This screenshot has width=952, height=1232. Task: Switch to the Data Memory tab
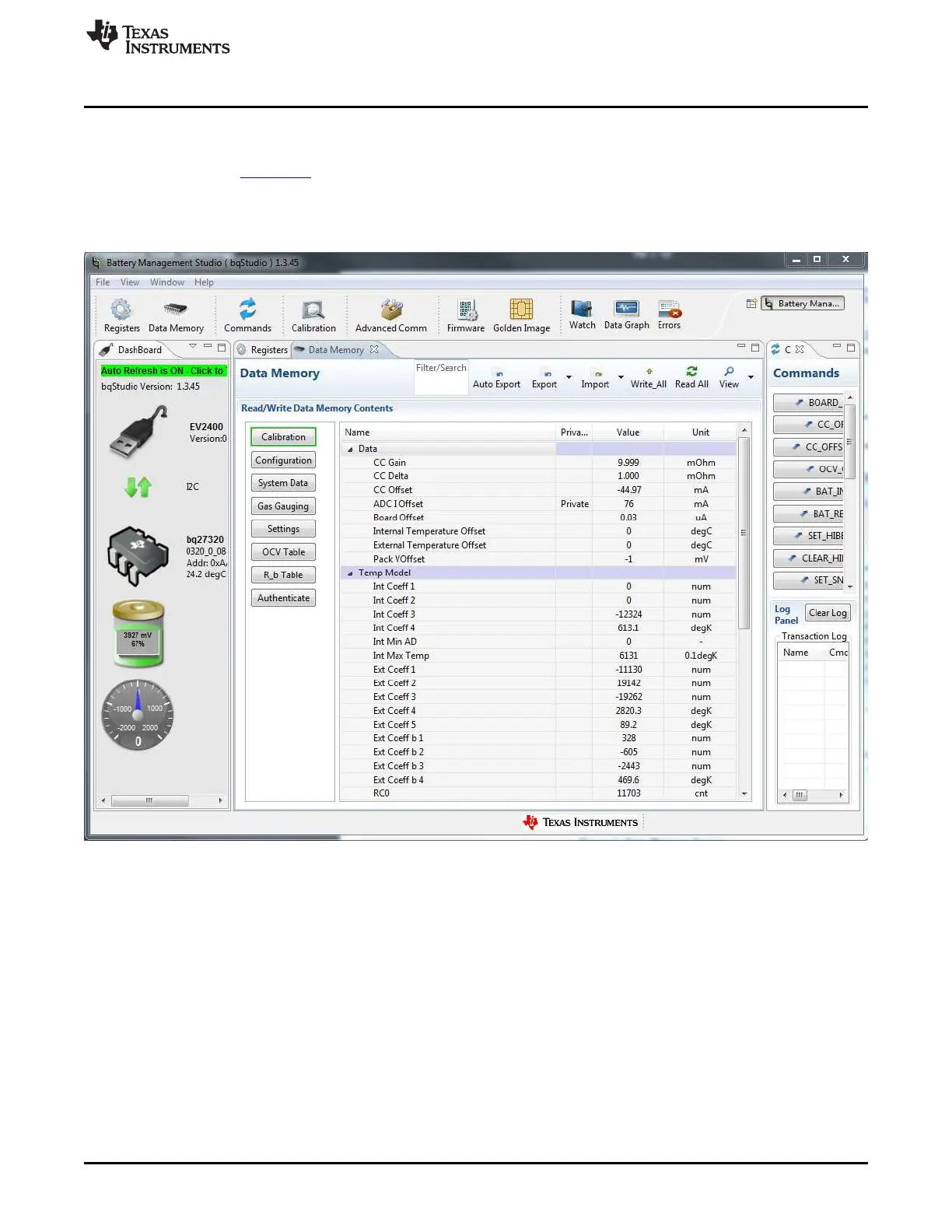(x=336, y=350)
